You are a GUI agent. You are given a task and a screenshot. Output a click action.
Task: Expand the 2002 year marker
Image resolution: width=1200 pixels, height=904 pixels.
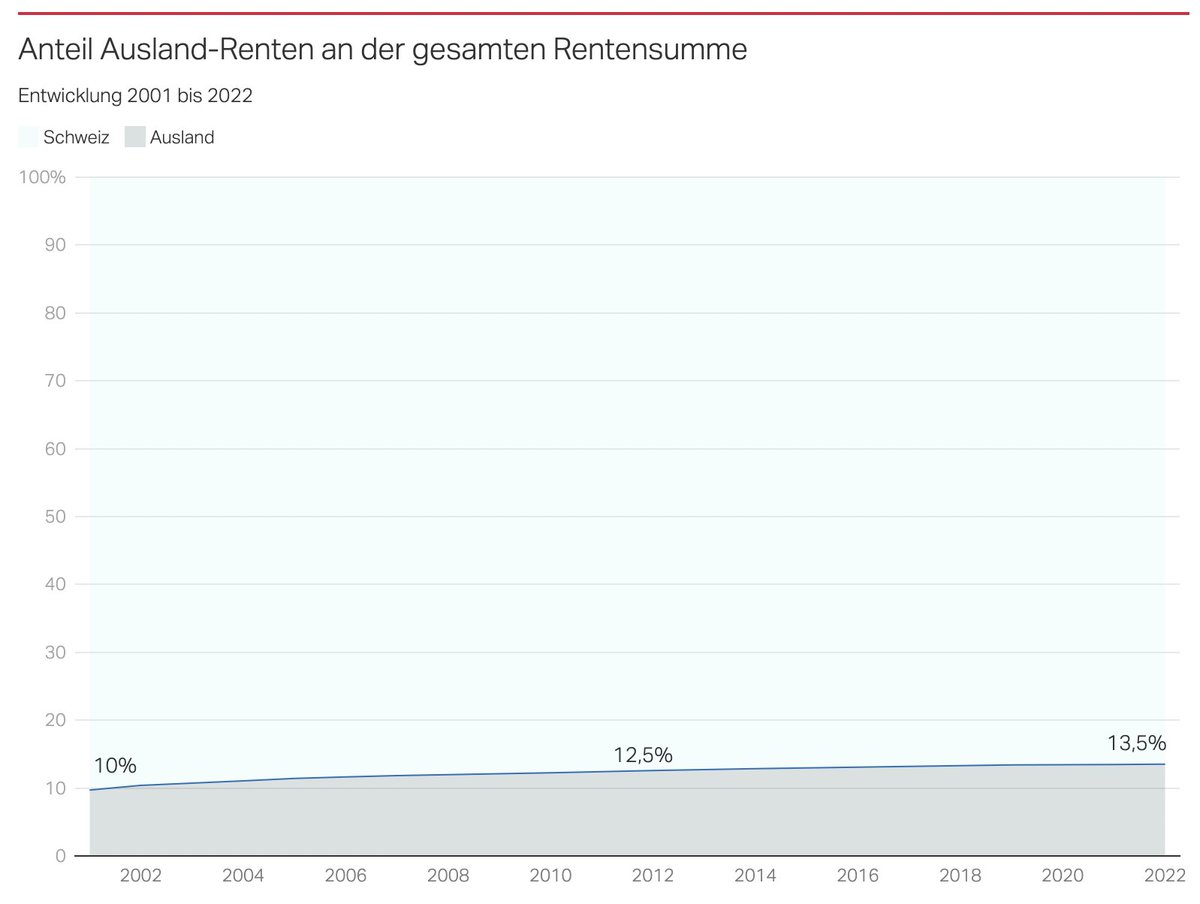[141, 876]
